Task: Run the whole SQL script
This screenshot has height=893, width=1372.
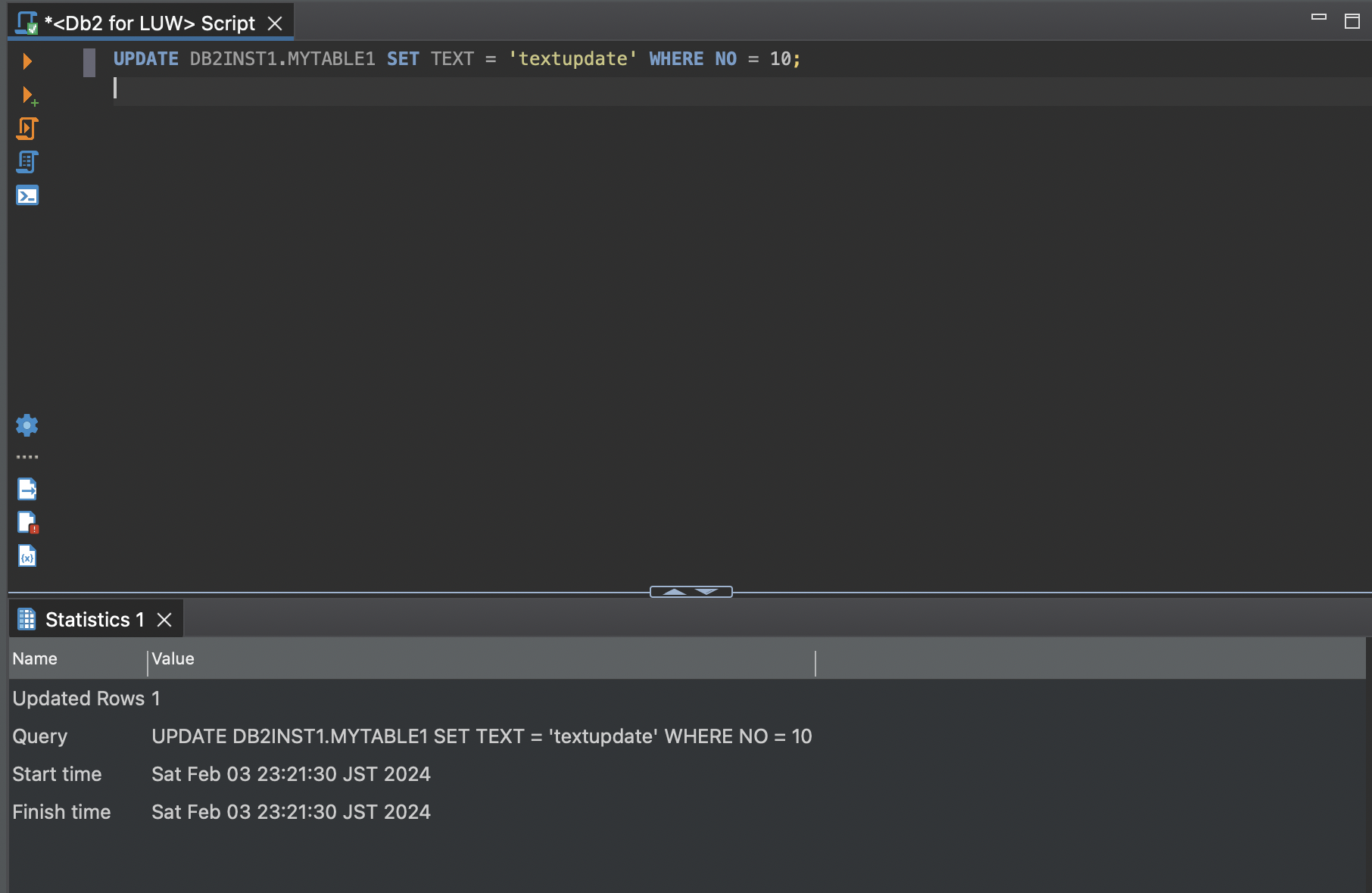Action: (x=27, y=129)
